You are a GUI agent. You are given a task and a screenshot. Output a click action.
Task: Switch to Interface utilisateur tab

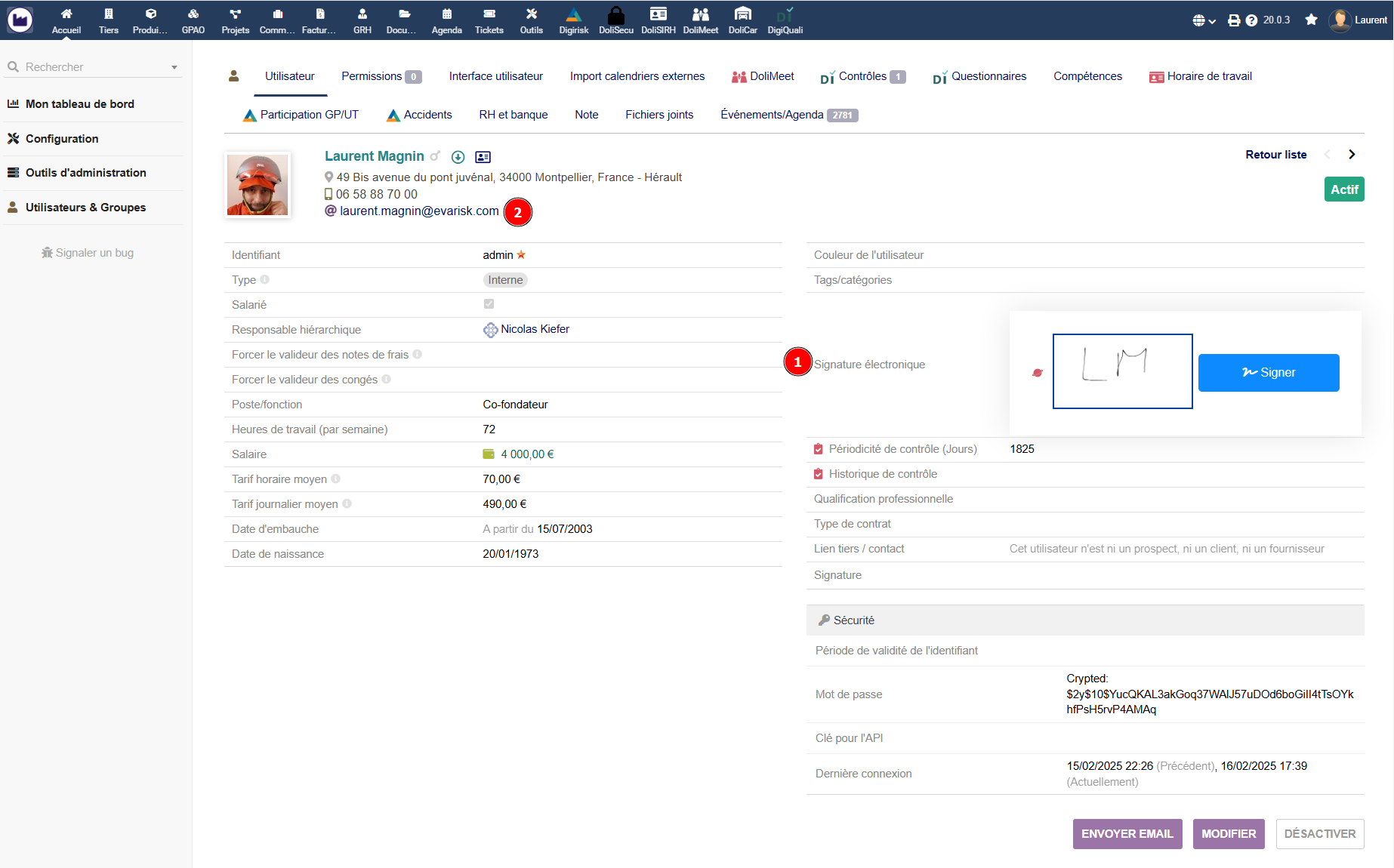tap(495, 76)
